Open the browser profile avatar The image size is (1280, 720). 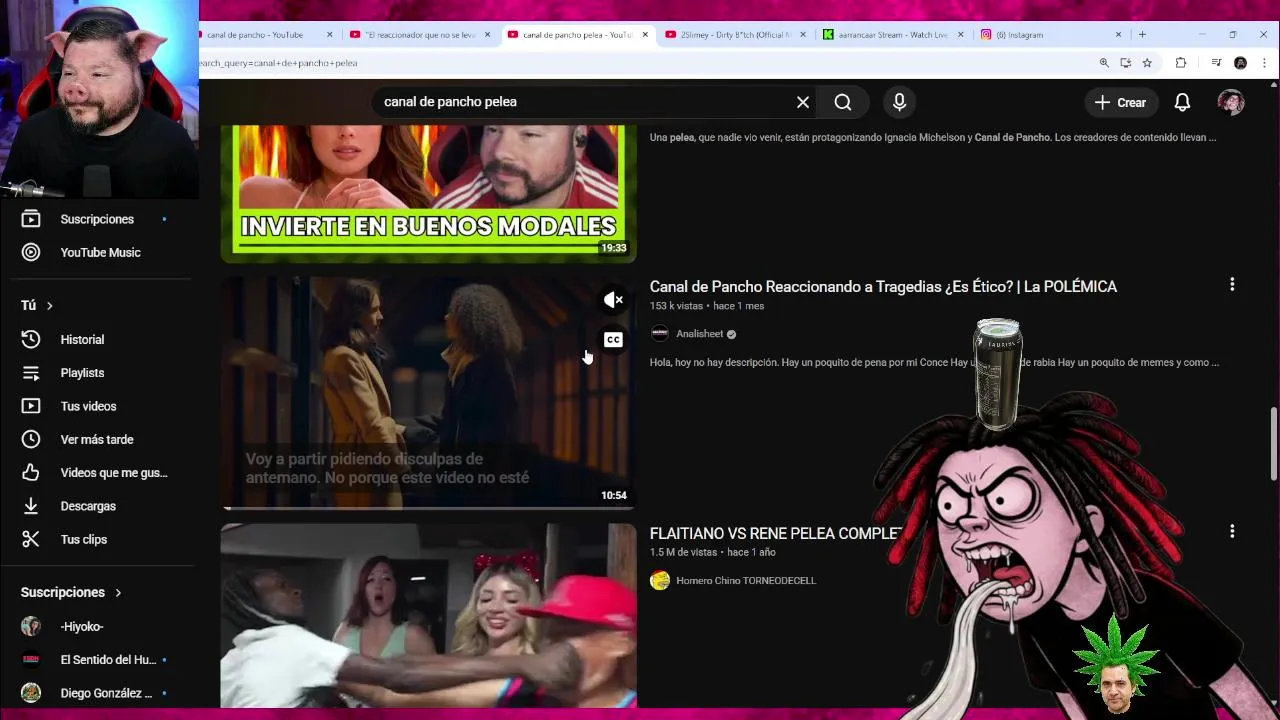(x=1240, y=63)
